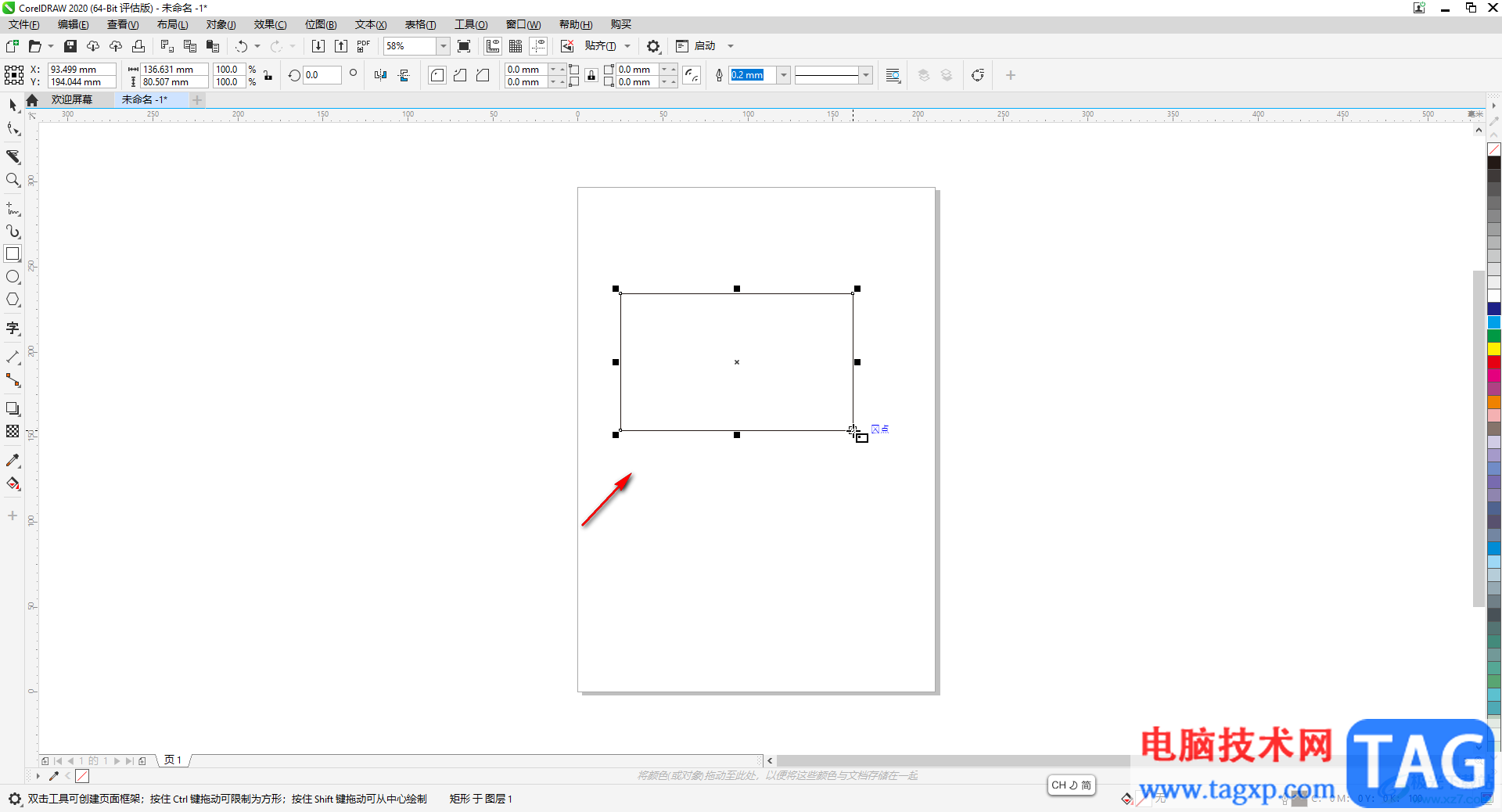This screenshot has width=1502, height=812.
Task: Switch to the Welcome Screen tab
Action: coord(72,99)
